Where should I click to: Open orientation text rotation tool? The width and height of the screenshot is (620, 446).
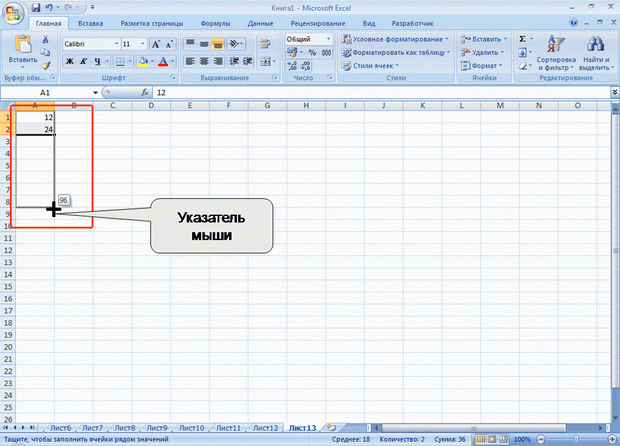pos(234,43)
